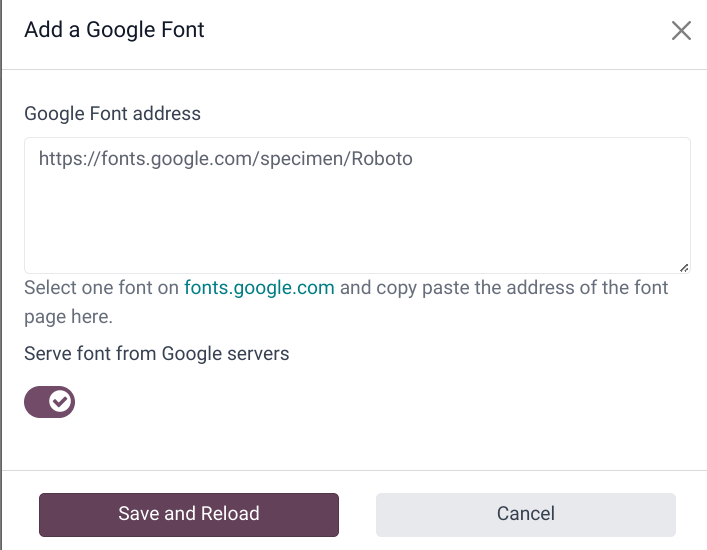Image resolution: width=707 pixels, height=550 pixels.
Task: Click the "Select one font on" help text
Action: tap(101, 288)
